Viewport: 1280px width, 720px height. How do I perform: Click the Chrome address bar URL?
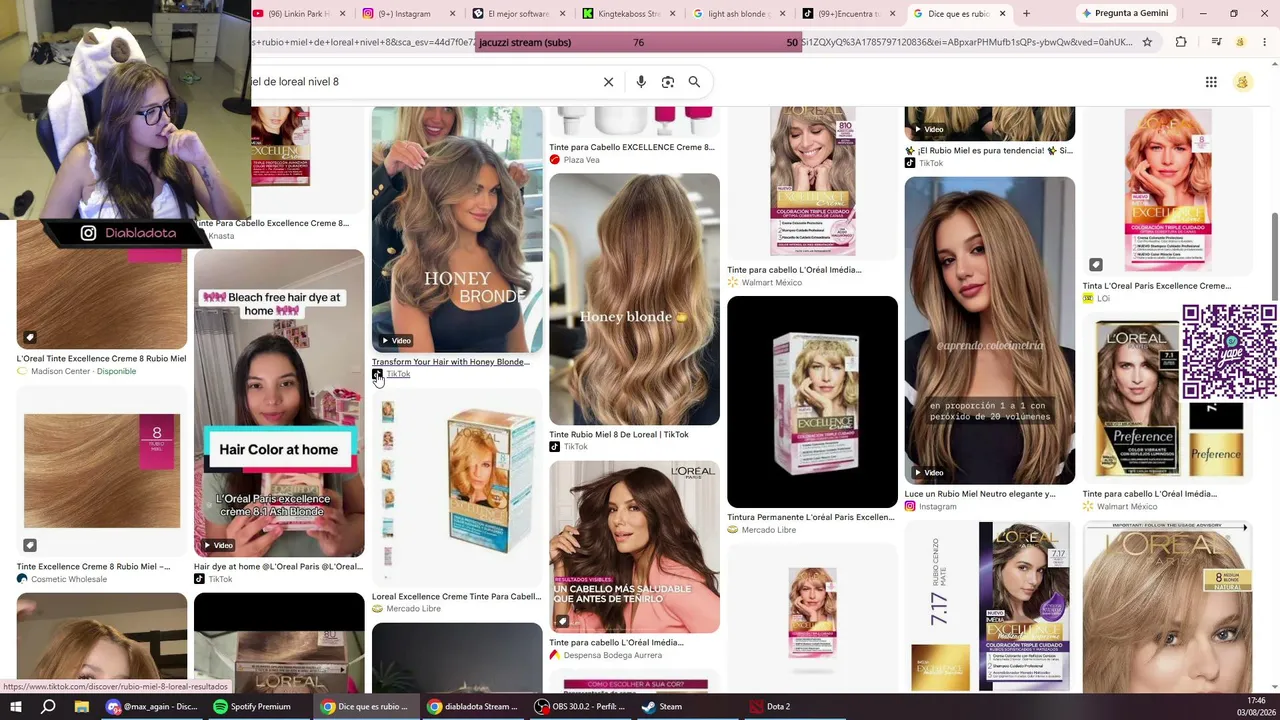click(690, 42)
